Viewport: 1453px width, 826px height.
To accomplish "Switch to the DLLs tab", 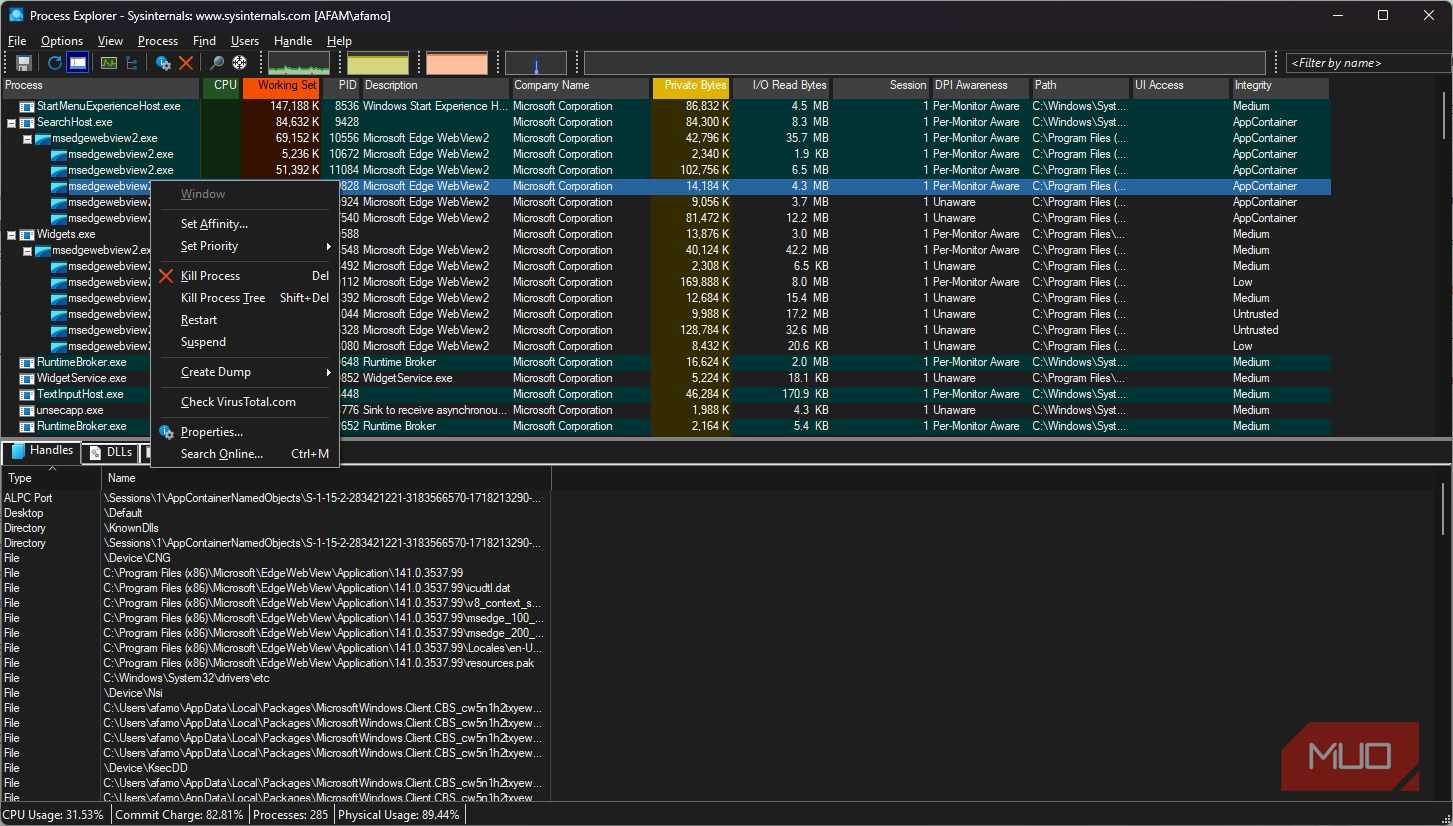I will coord(110,452).
